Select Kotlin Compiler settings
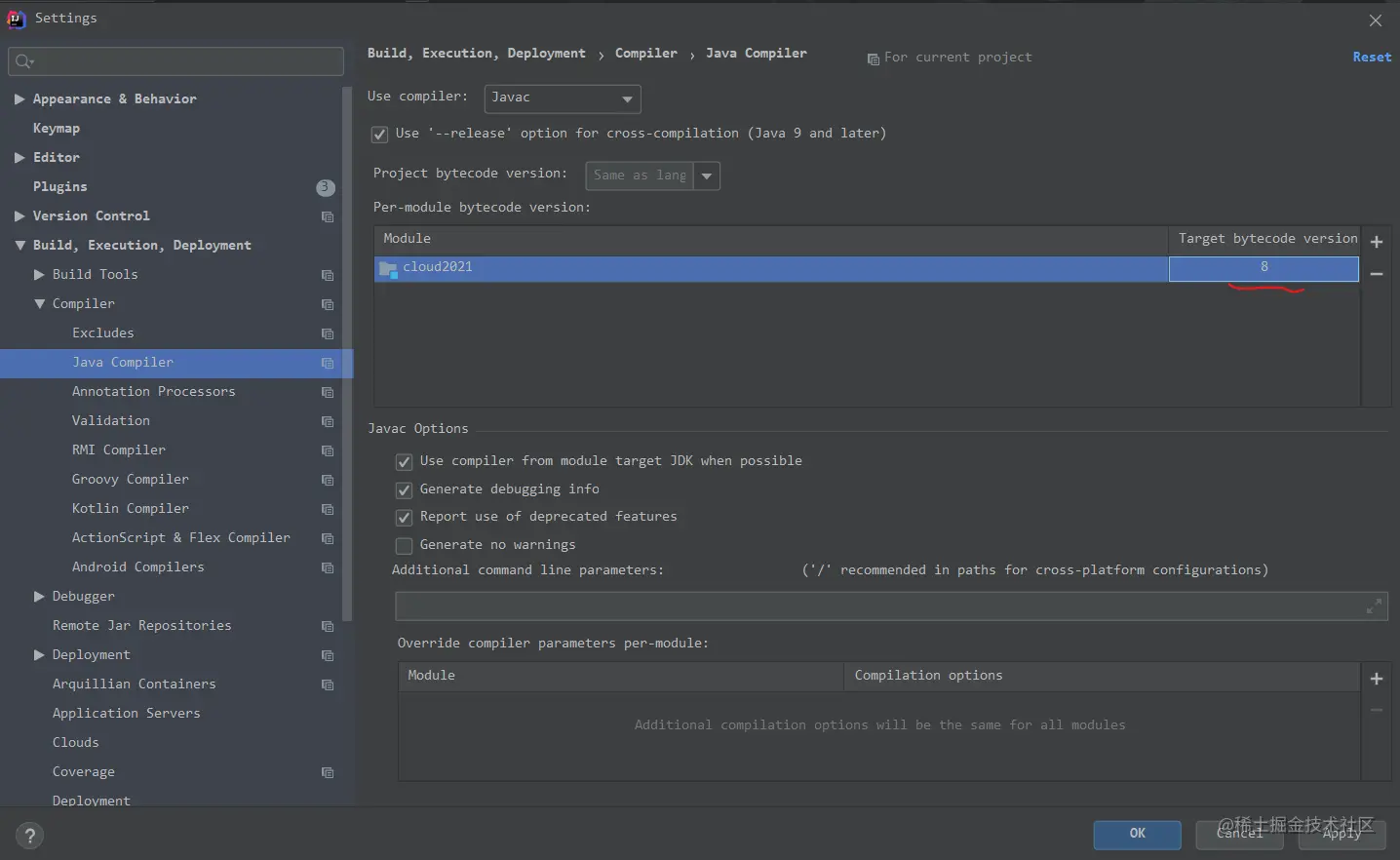 131,509
